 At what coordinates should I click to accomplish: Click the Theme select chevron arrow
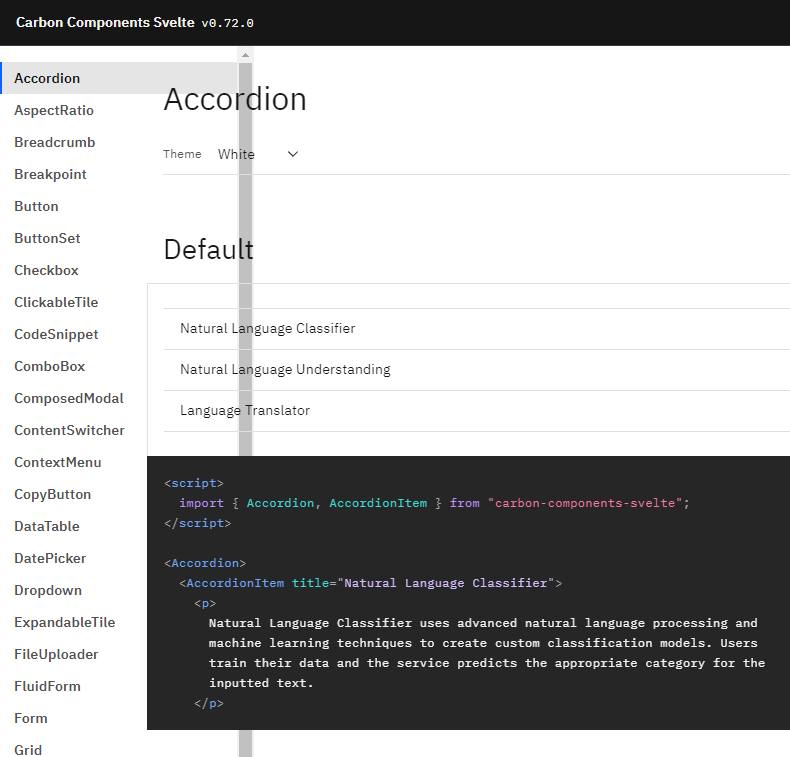pos(293,154)
